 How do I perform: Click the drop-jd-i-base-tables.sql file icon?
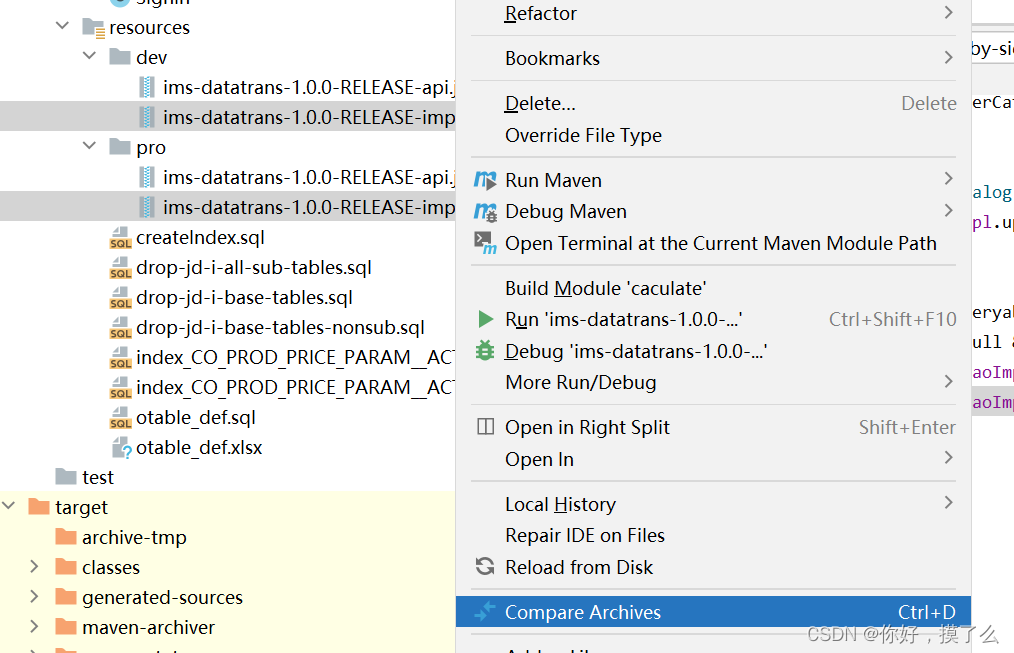pyautogui.click(x=120, y=297)
